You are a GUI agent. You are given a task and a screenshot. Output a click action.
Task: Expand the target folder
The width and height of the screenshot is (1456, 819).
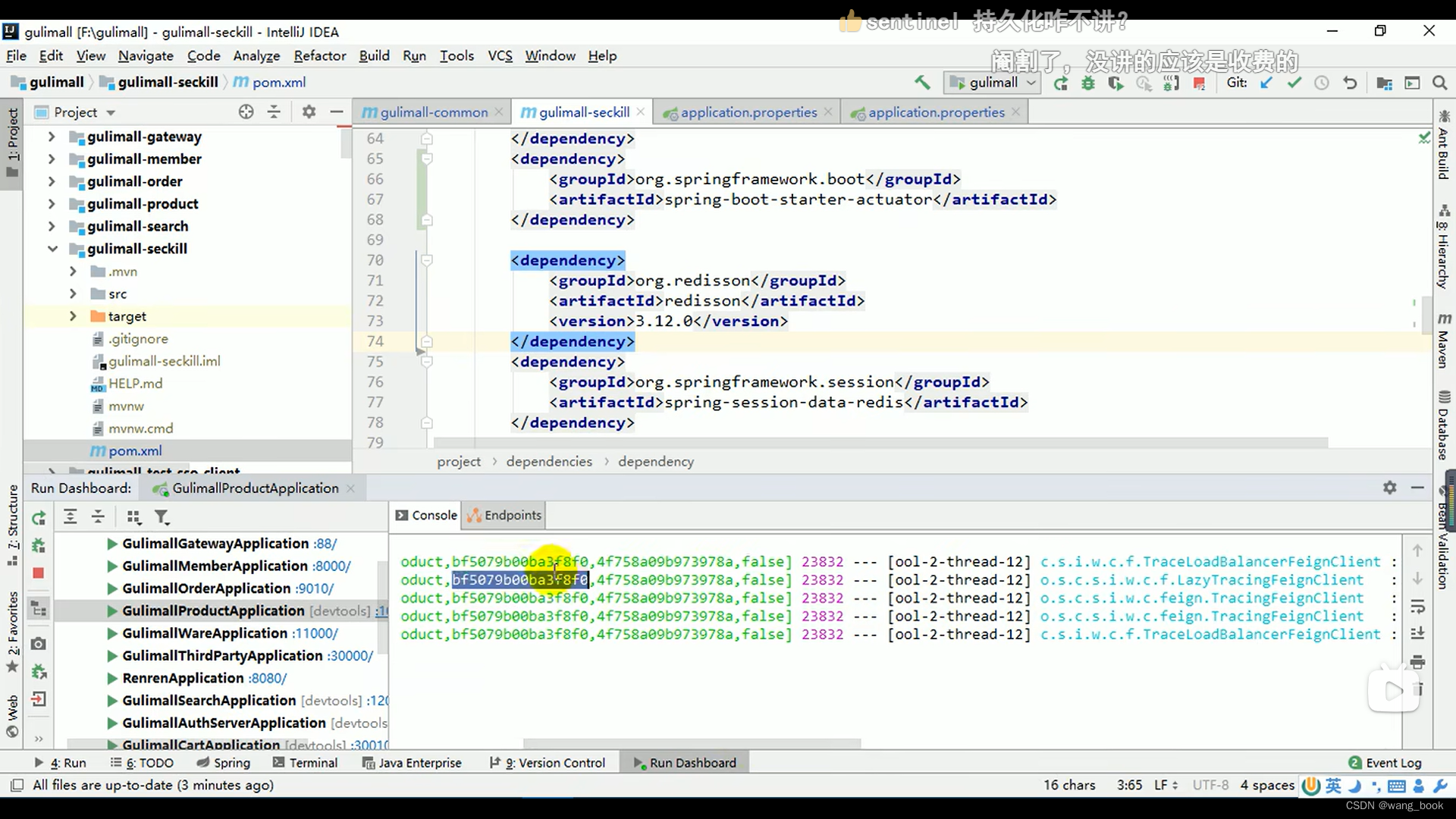[73, 316]
